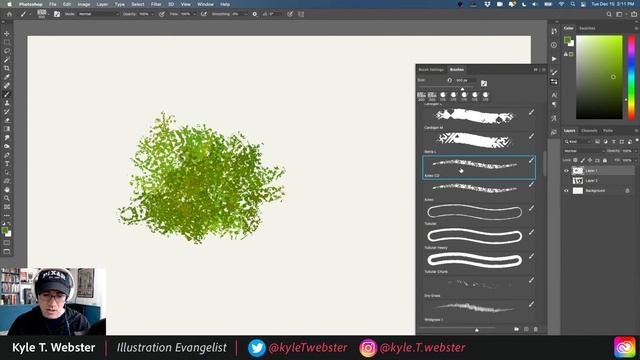
Task: Select the Gradient tool
Action: 7,129
